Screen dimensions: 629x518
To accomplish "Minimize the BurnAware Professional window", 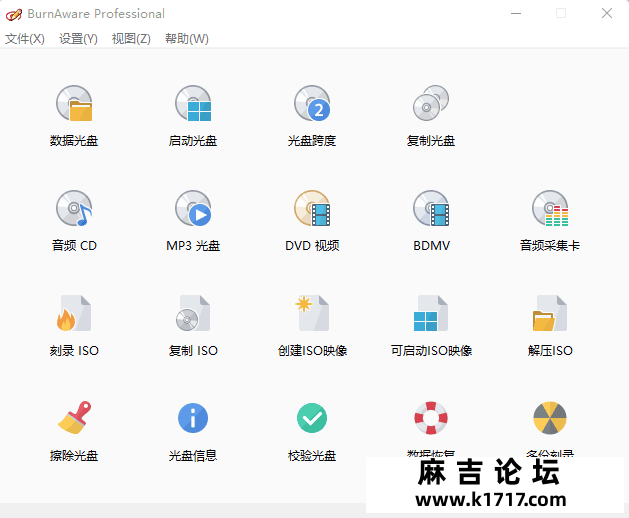I will click(x=516, y=13).
